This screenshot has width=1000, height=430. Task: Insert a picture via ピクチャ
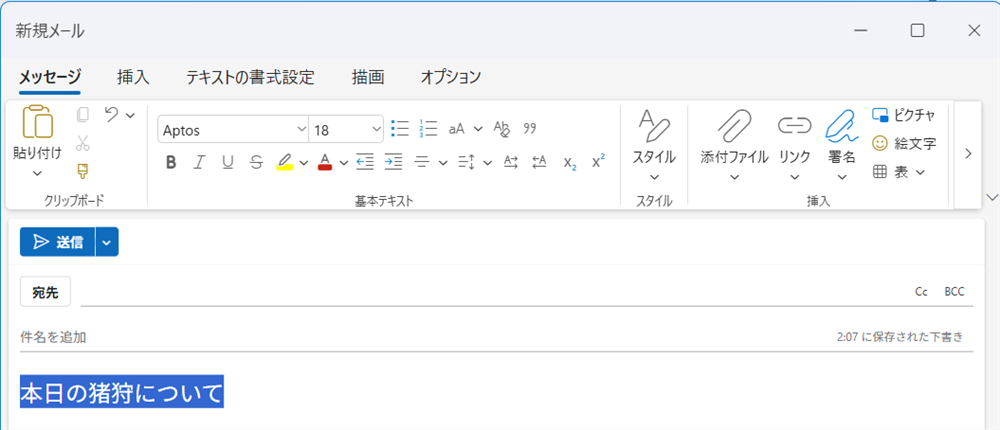tap(903, 115)
